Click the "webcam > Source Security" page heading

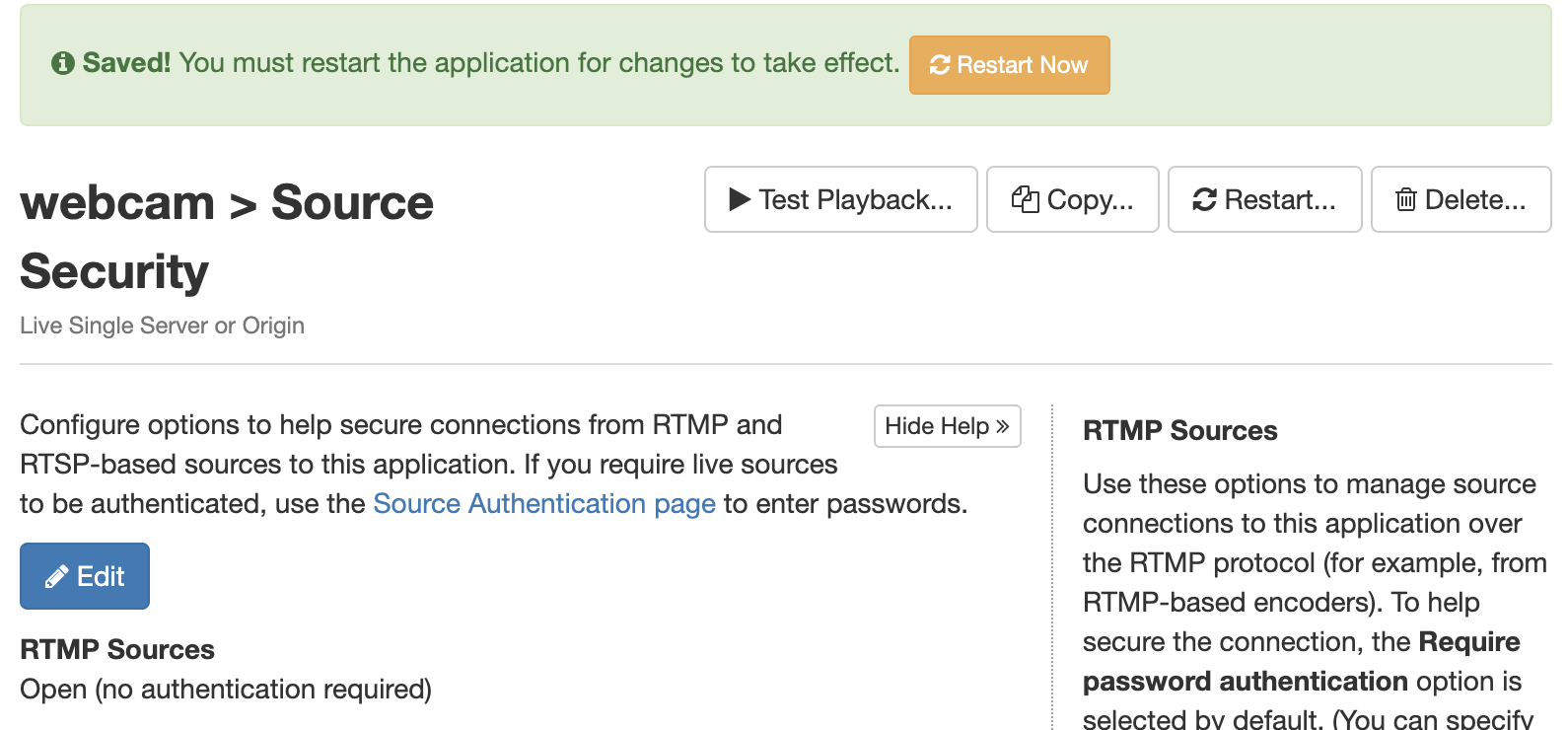(226, 236)
